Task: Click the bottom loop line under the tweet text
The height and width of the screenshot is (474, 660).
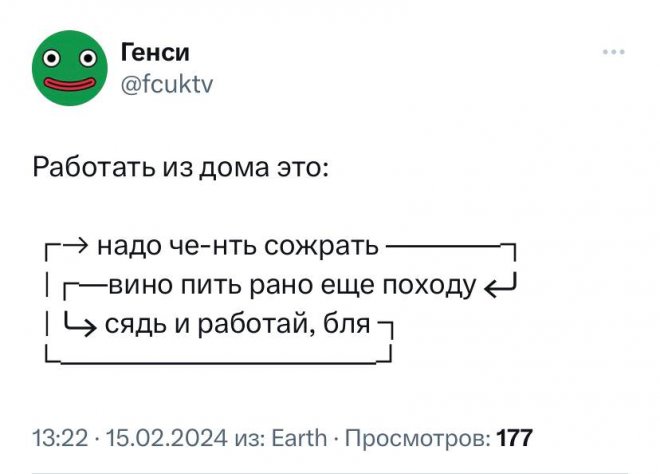Action: [219, 361]
